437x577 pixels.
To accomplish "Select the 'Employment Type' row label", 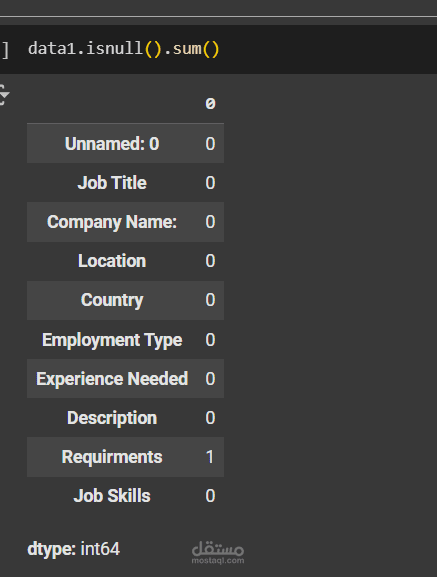I will 112,340.
